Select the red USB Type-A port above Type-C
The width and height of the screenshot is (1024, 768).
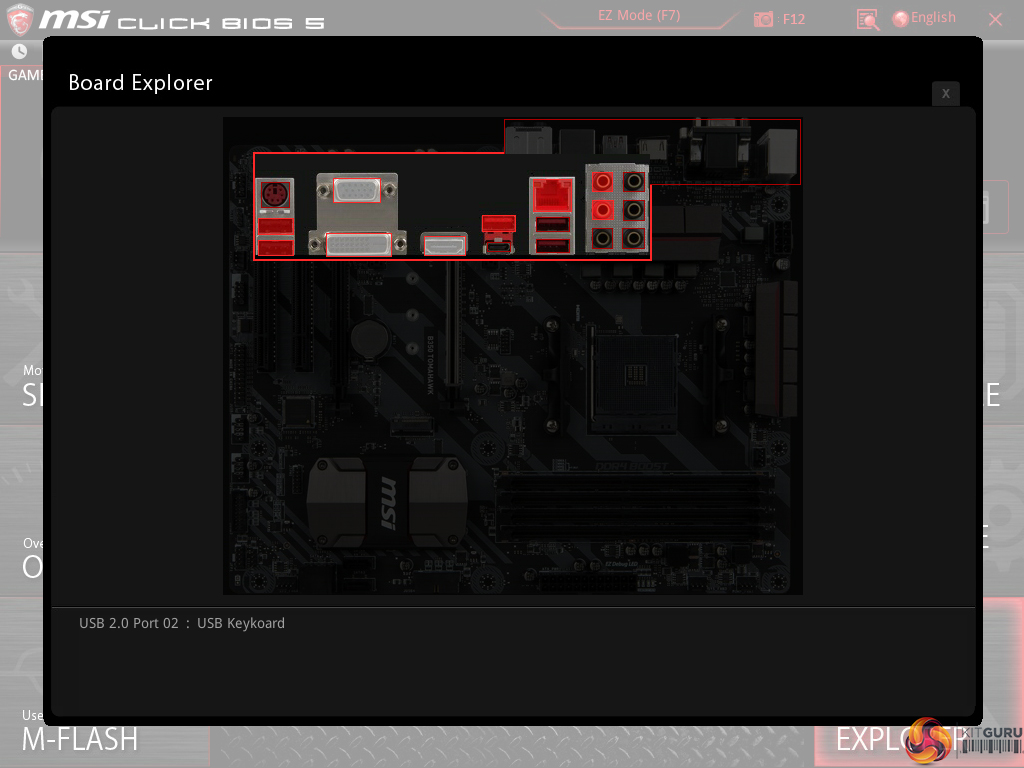(498, 223)
